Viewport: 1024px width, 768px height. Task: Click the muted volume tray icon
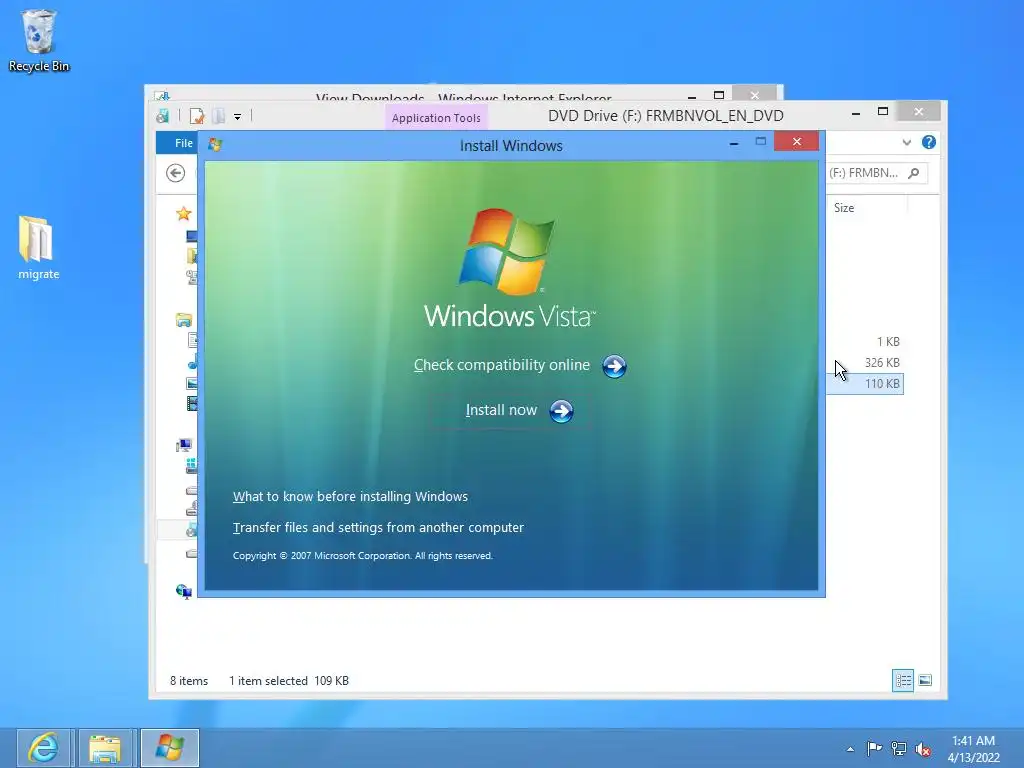923,749
